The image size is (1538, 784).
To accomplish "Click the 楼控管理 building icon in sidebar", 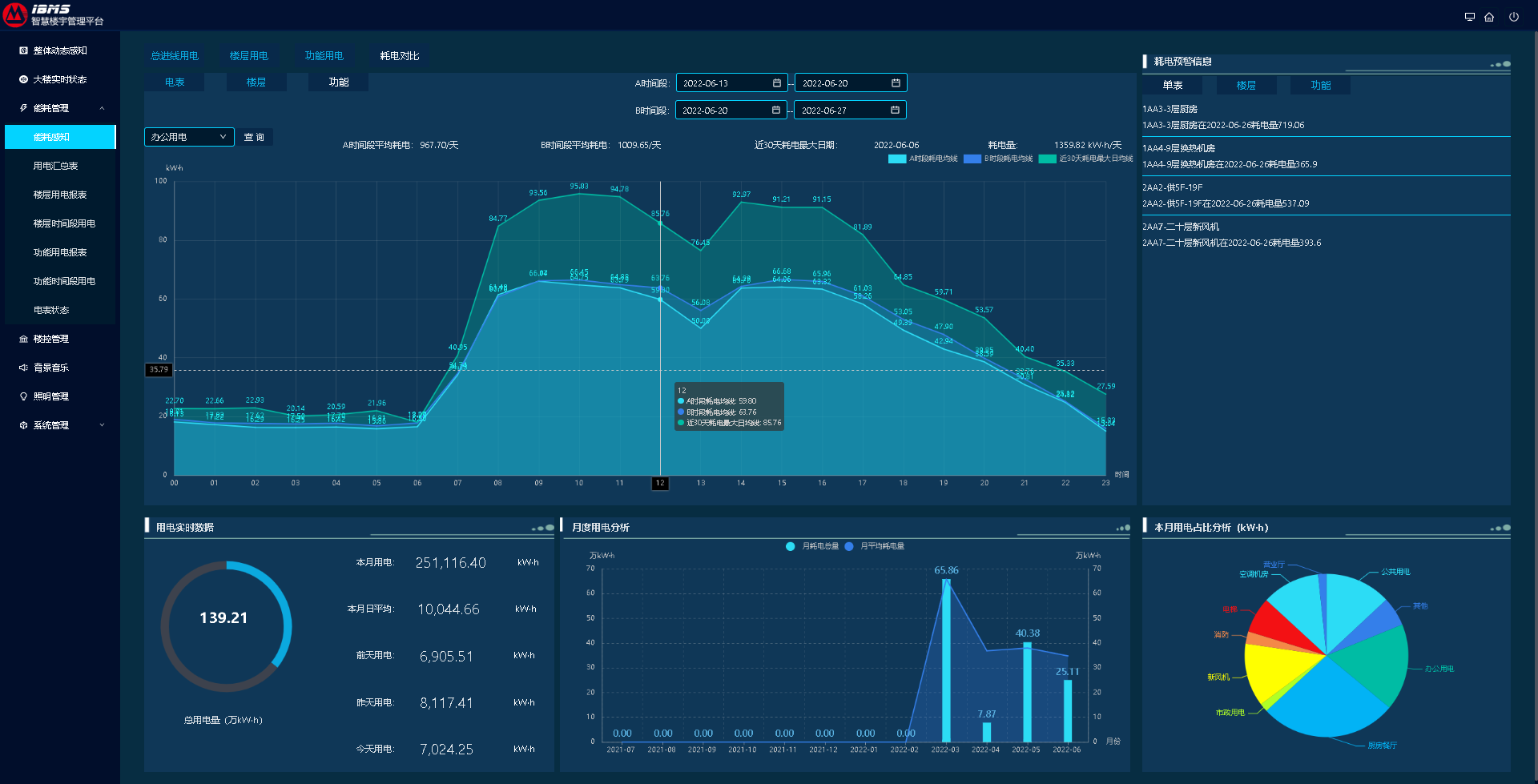I will pyautogui.click(x=23, y=339).
